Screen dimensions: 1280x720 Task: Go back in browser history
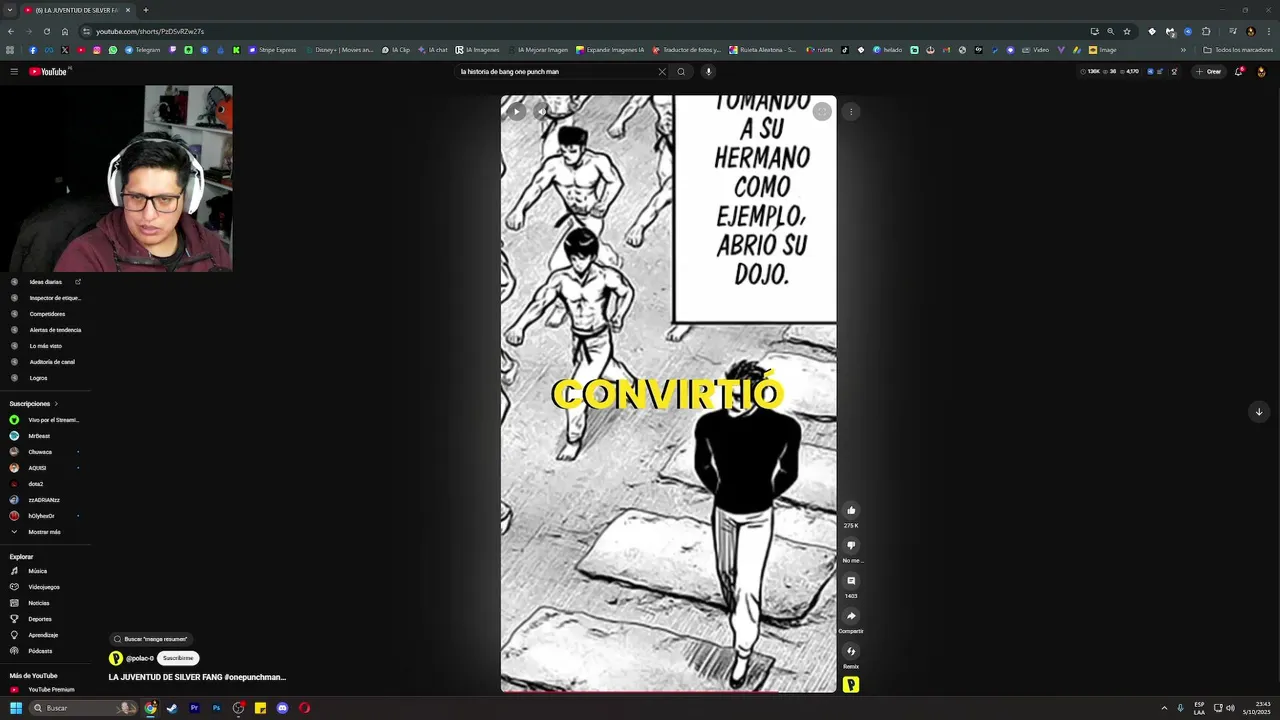click(12, 31)
